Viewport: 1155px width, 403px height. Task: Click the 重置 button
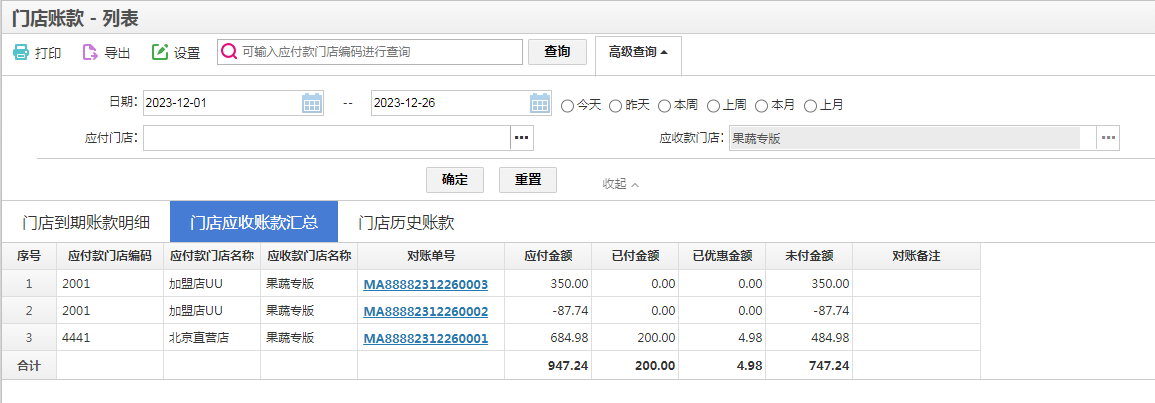coord(528,180)
